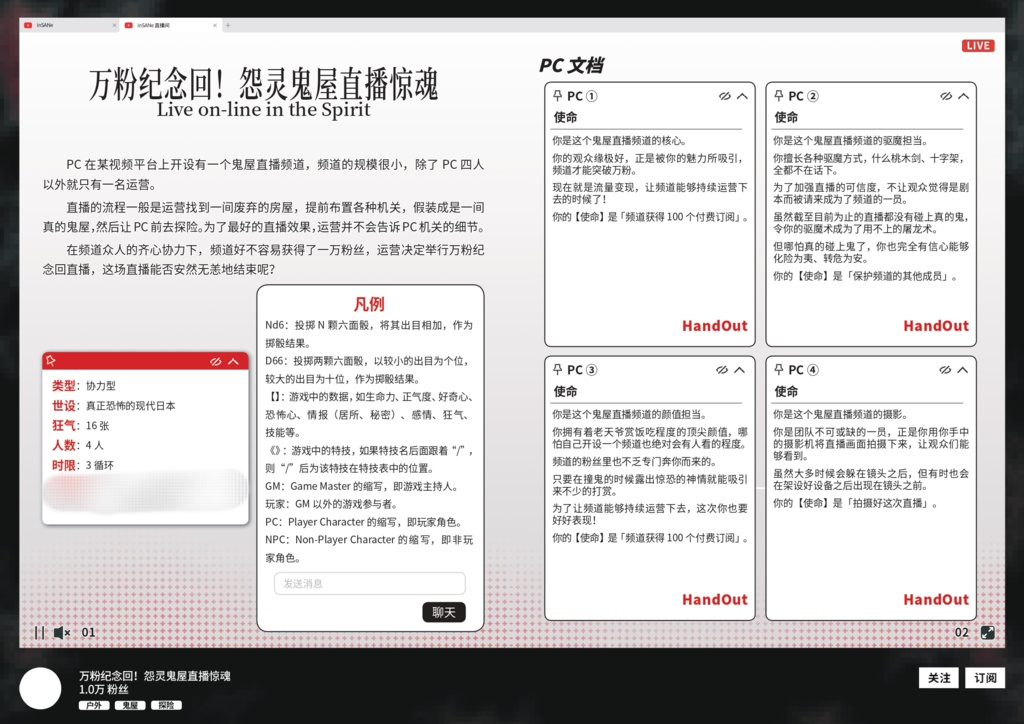The width and height of the screenshot is (1024, 724).
Task: Click the LIVE badge at top right
Action: (x=977, y=45)
